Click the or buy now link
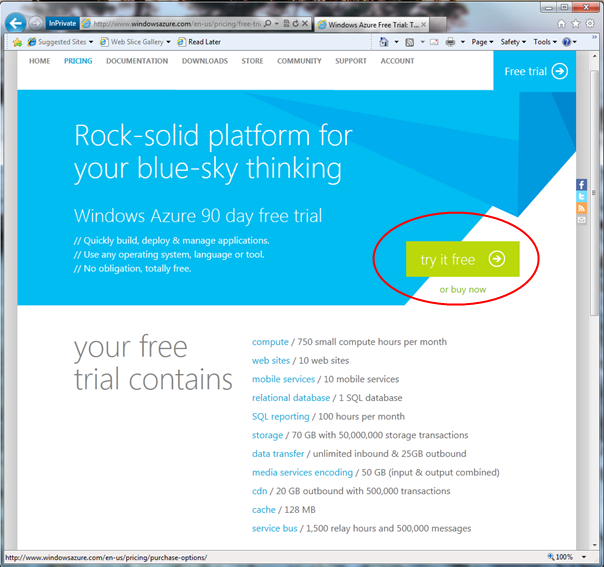This screenshot has width=604, height=567. [x=463, y=289]
